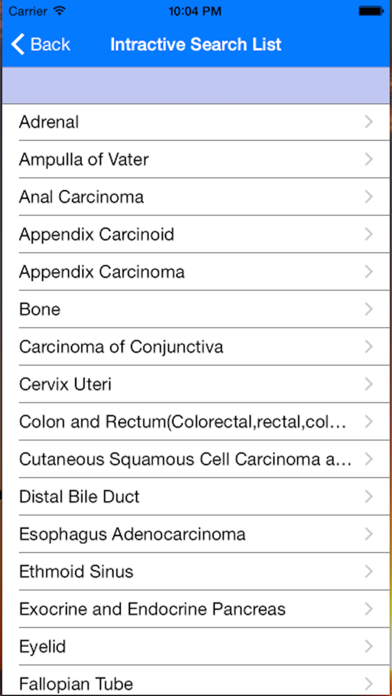Choose Esophagus Adenocarcinoma

click(196, 534)
